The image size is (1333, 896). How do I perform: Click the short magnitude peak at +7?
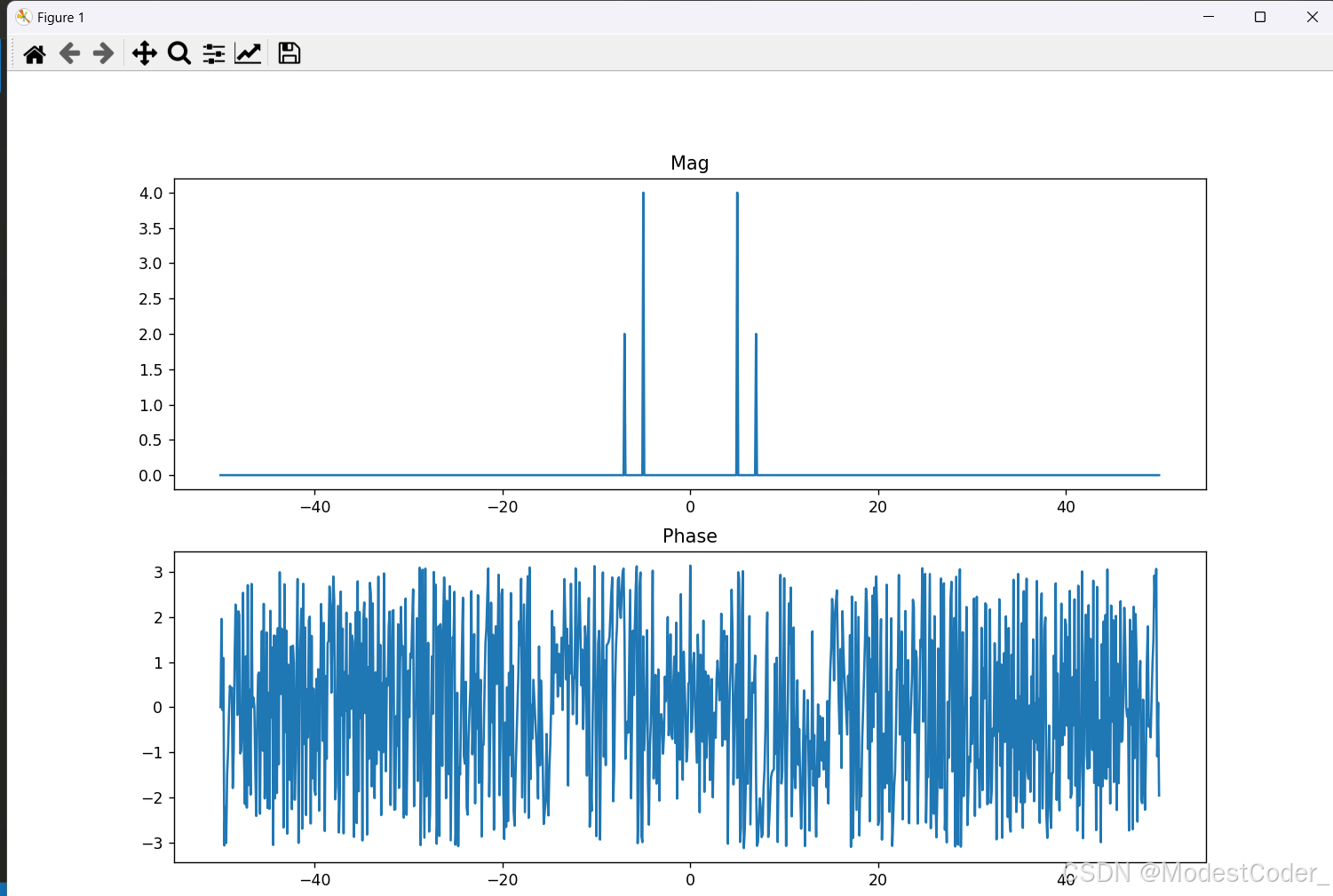click(756, 404)
